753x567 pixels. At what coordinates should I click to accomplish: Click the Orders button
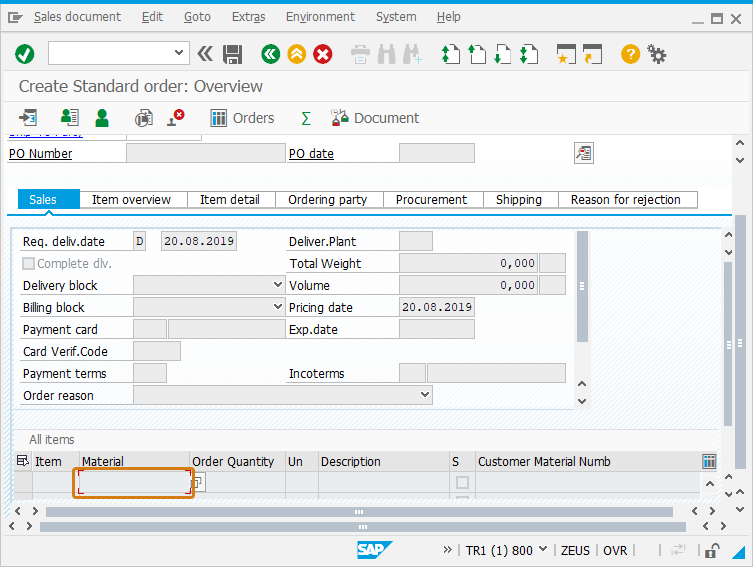click(x=243, y=118)
